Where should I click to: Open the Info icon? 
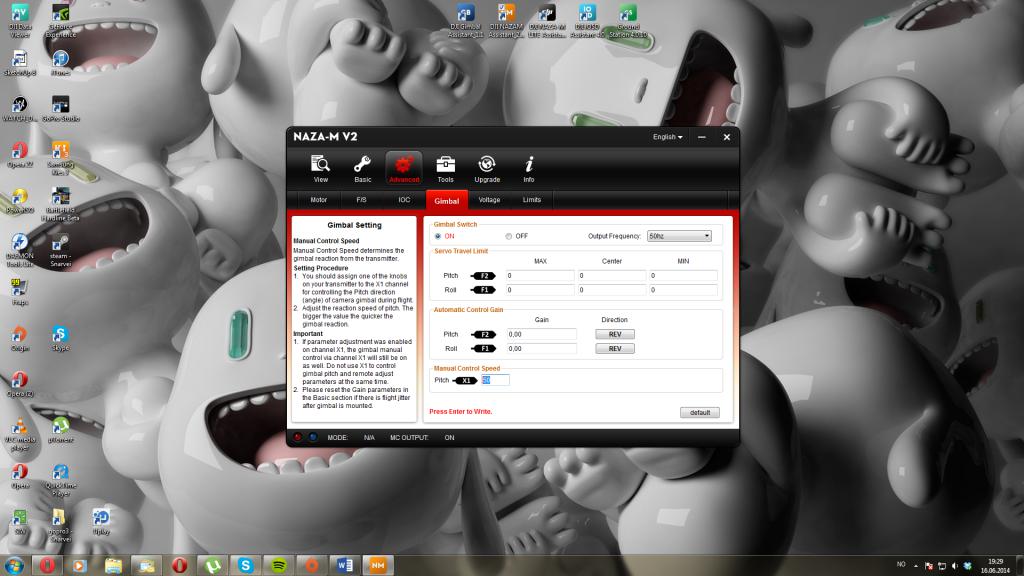pos(529,167)
